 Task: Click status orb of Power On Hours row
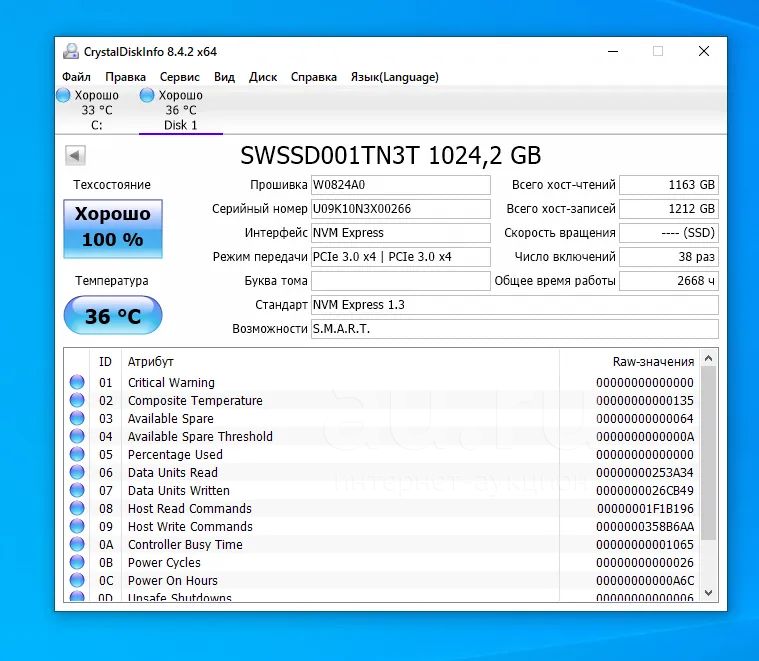[x=77, y=580]
